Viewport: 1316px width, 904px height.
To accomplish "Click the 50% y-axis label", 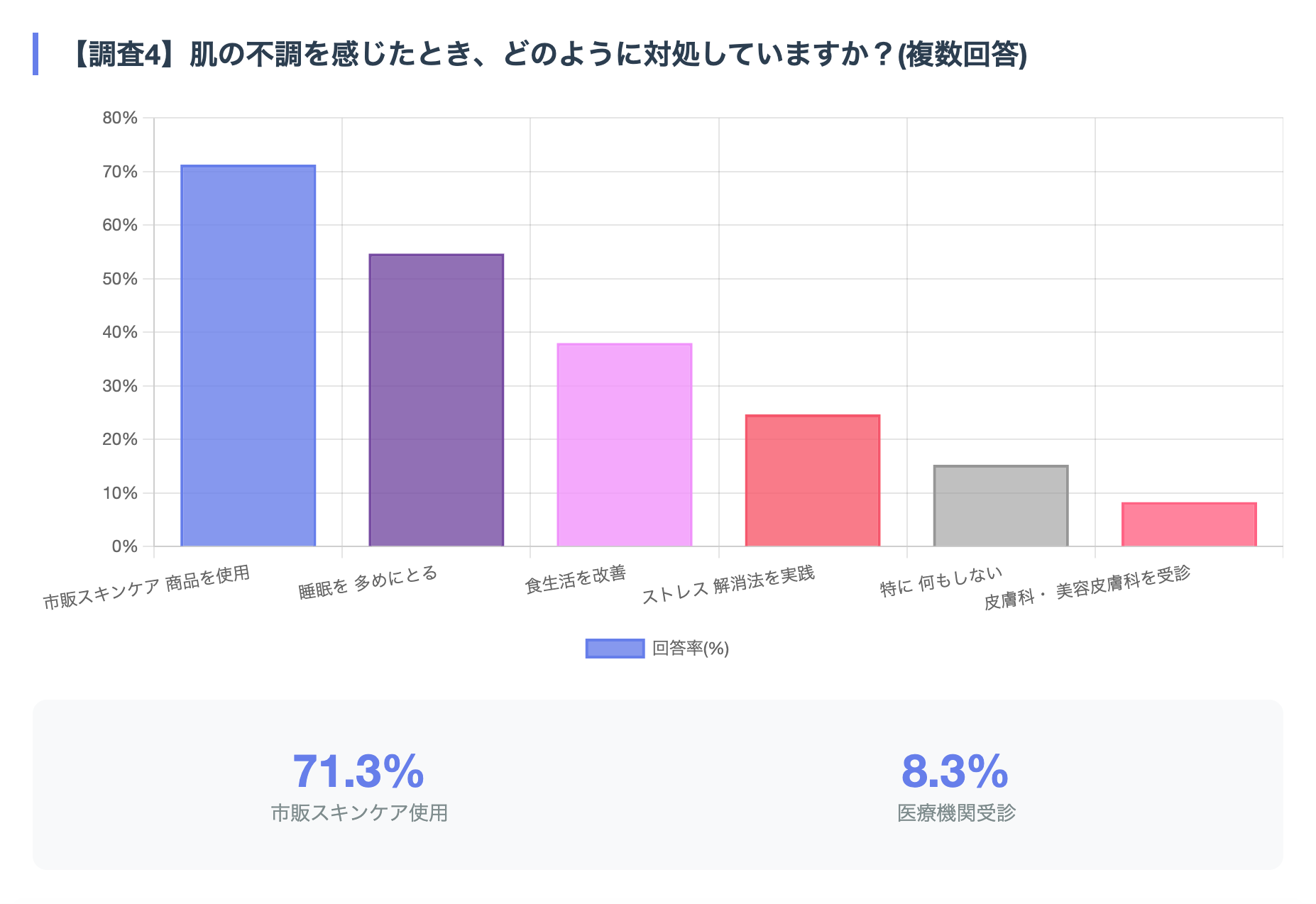I will click(x=120, y=279).
